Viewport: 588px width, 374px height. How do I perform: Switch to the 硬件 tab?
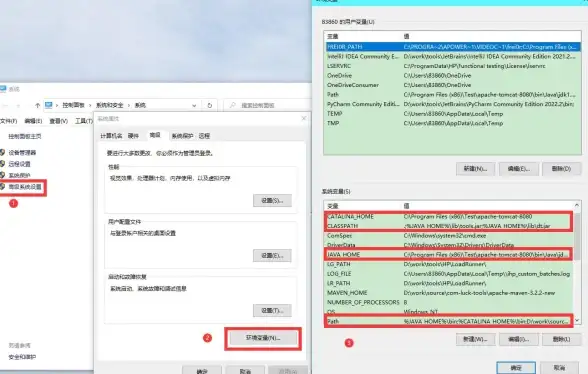pyautogui.click(x=133, y=136)
